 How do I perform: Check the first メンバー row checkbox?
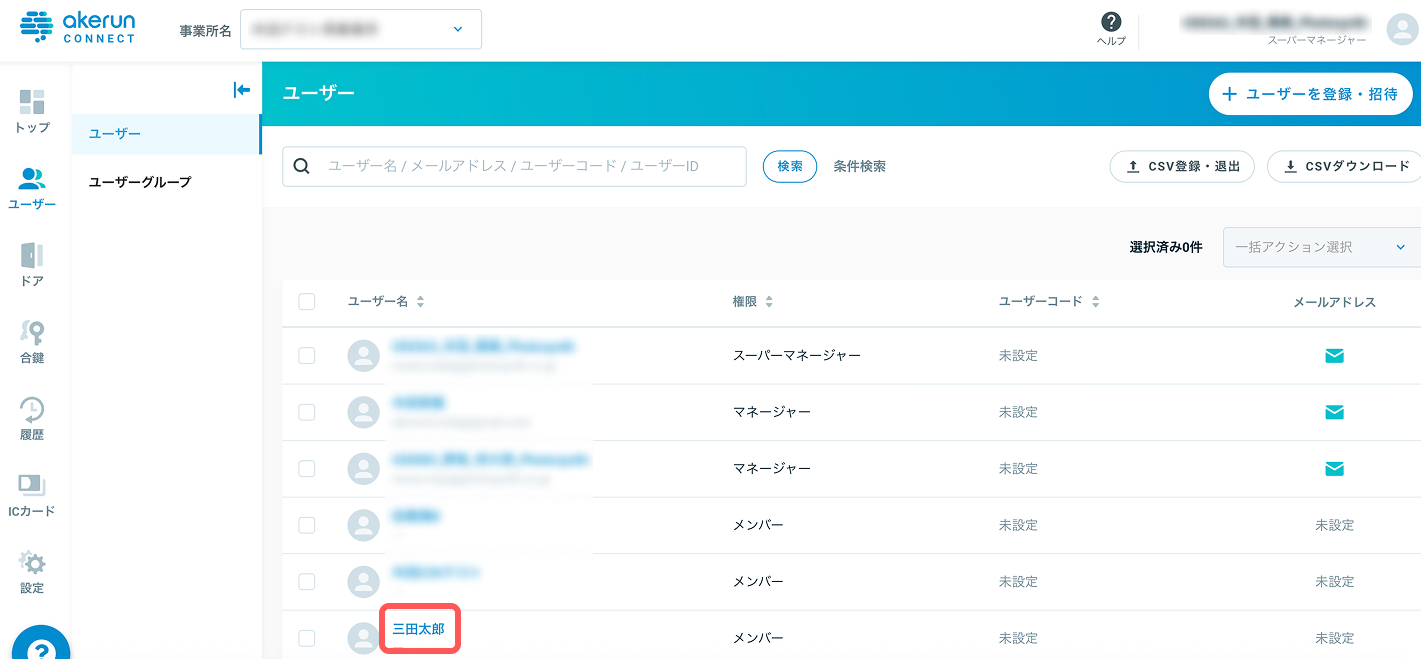click(x=307, y=525)
